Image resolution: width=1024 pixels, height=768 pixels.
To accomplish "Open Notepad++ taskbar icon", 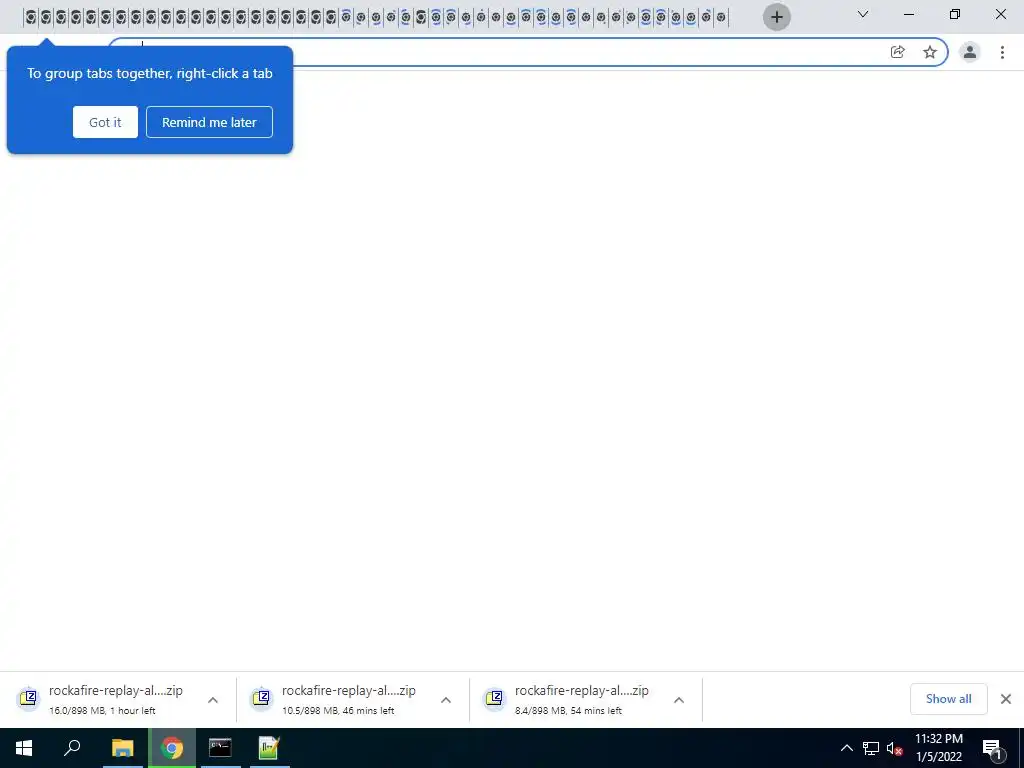I will (269, 748).
